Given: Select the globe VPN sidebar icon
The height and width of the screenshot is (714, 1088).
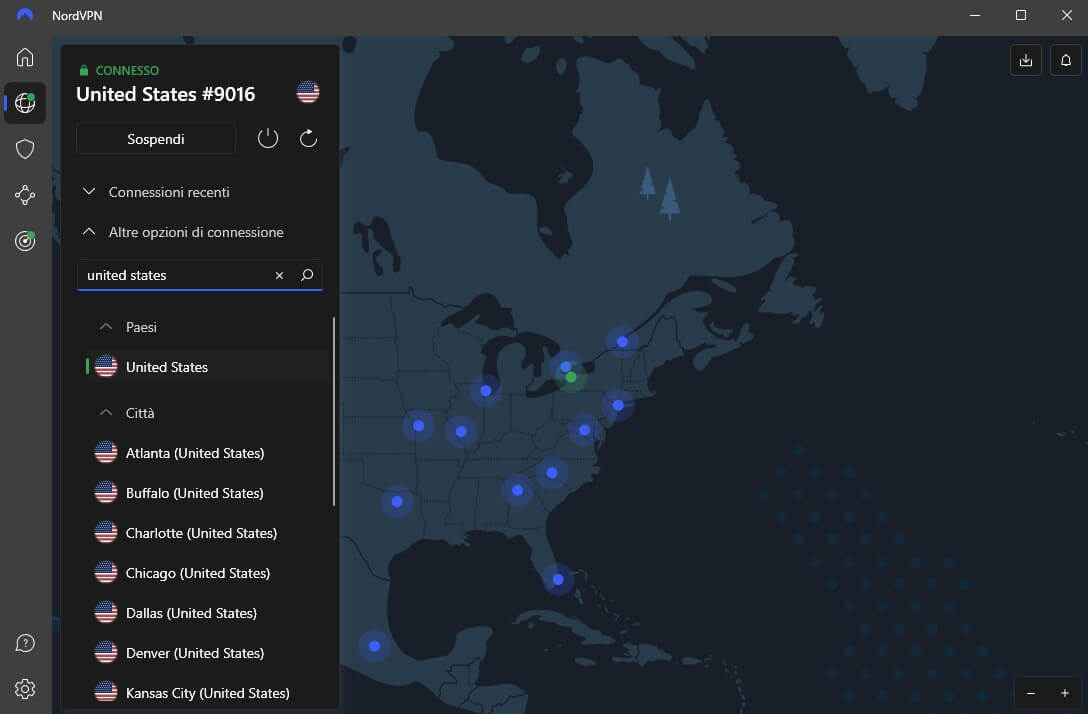Looking at the screenshot, I should coord(25,103).
